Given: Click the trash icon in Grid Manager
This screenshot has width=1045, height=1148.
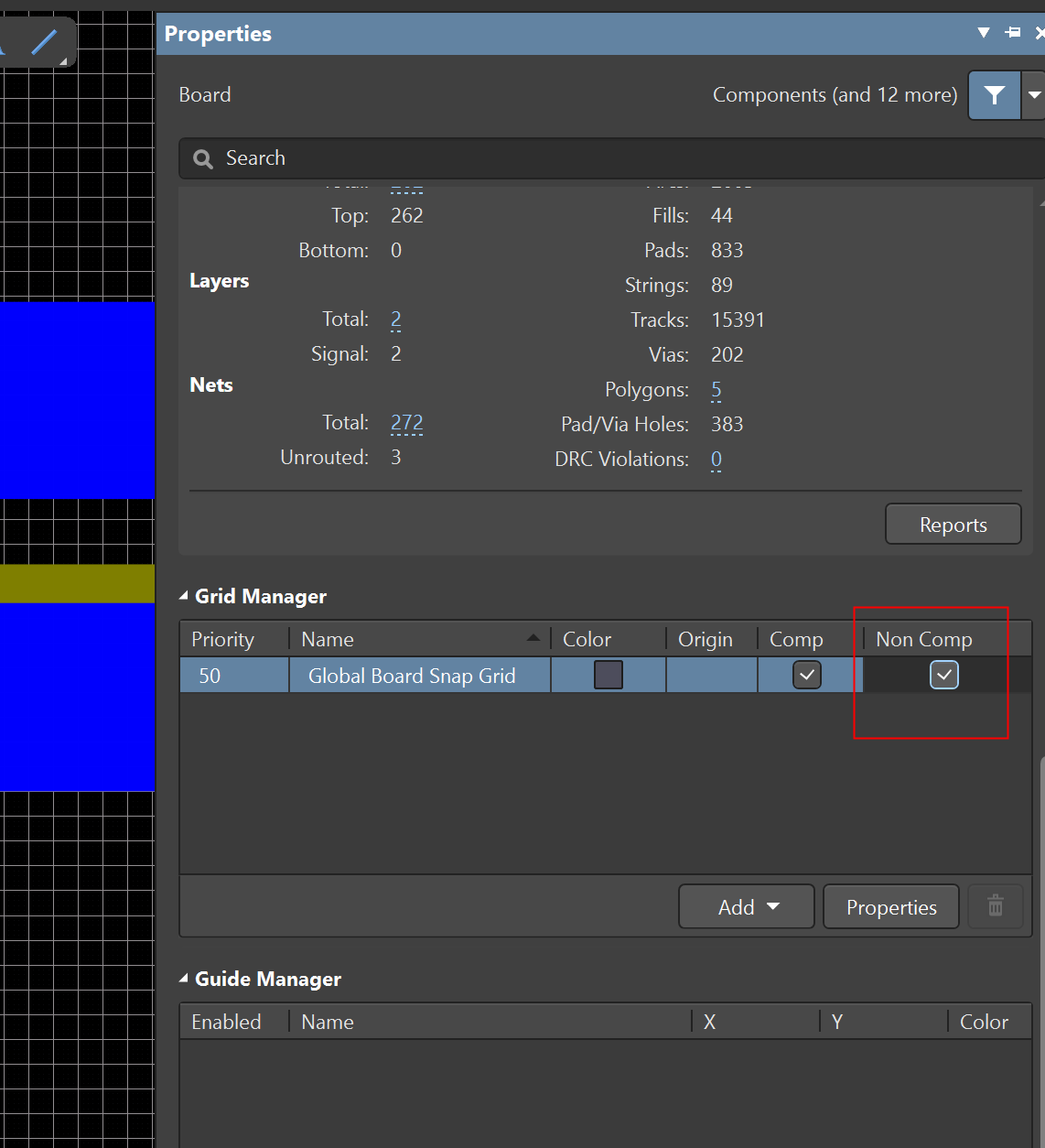Looking at the screenshot, I should click(996, 906).
